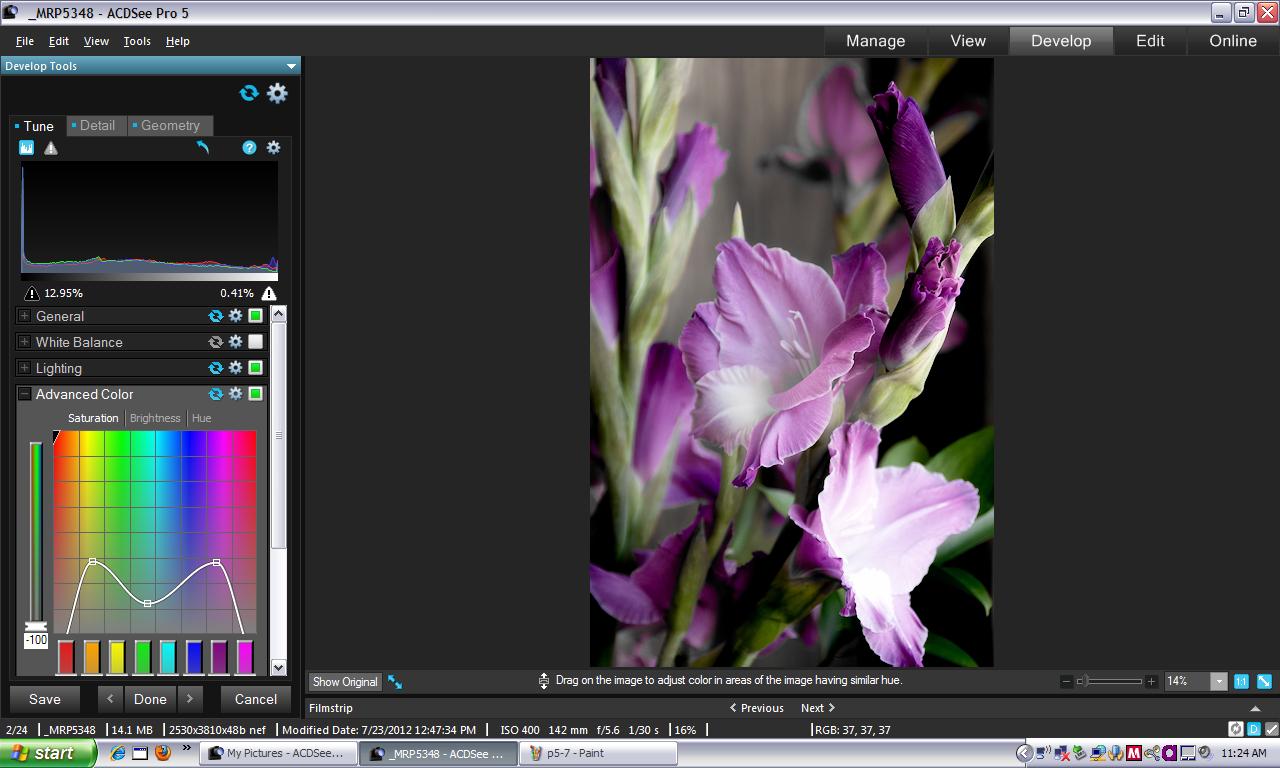Click the undo arrow above the histogram

point(203,148)
